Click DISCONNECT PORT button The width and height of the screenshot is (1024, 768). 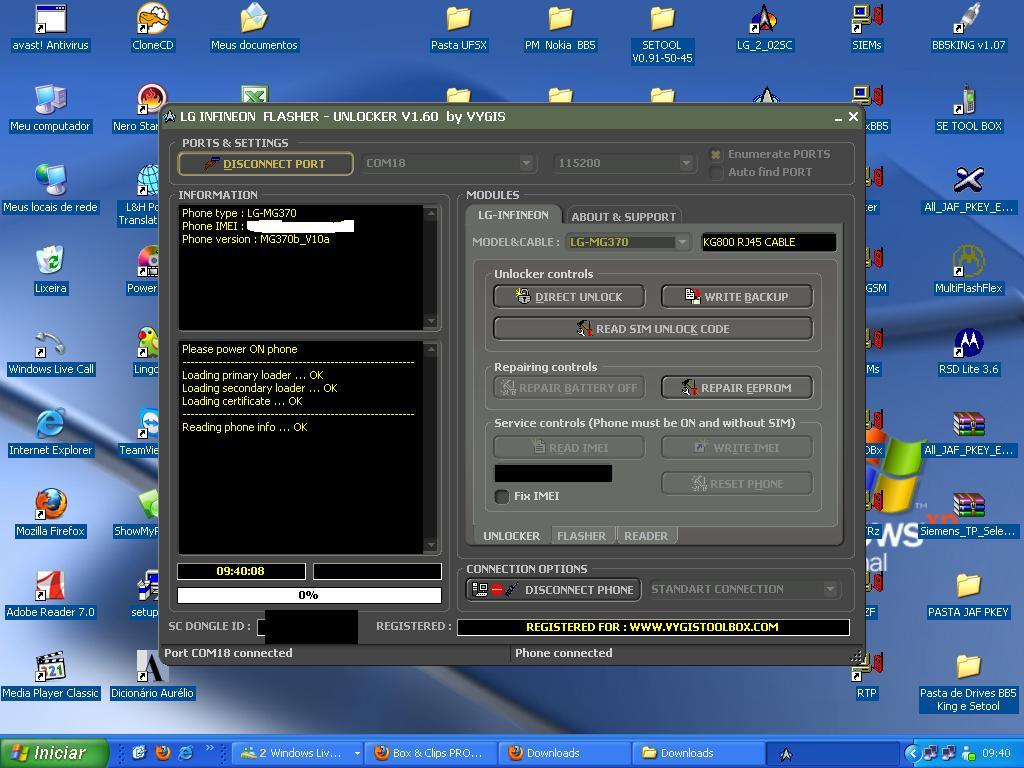click(266, 164)
